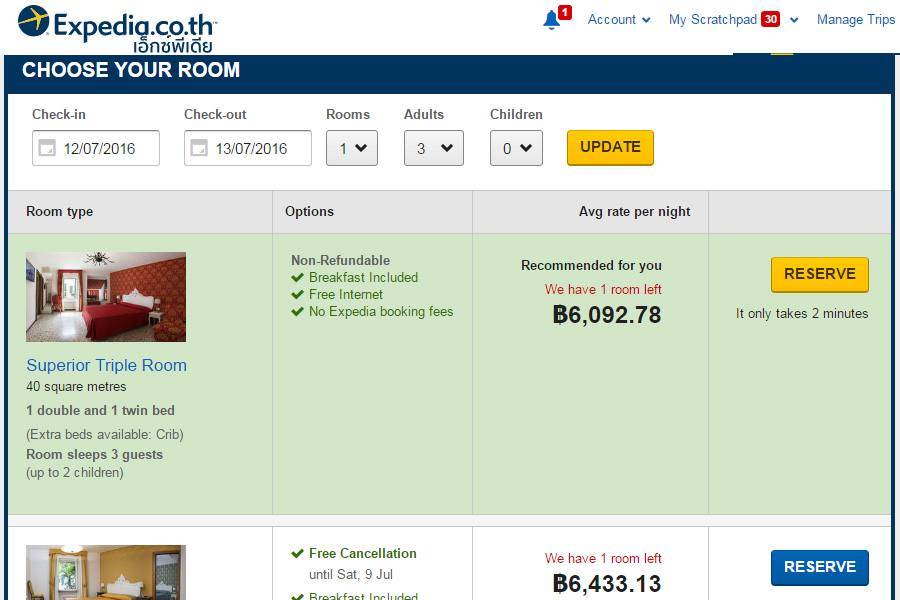Click the Scratchpad red count badge
This screenshot has height=600, width=900.
770,19
